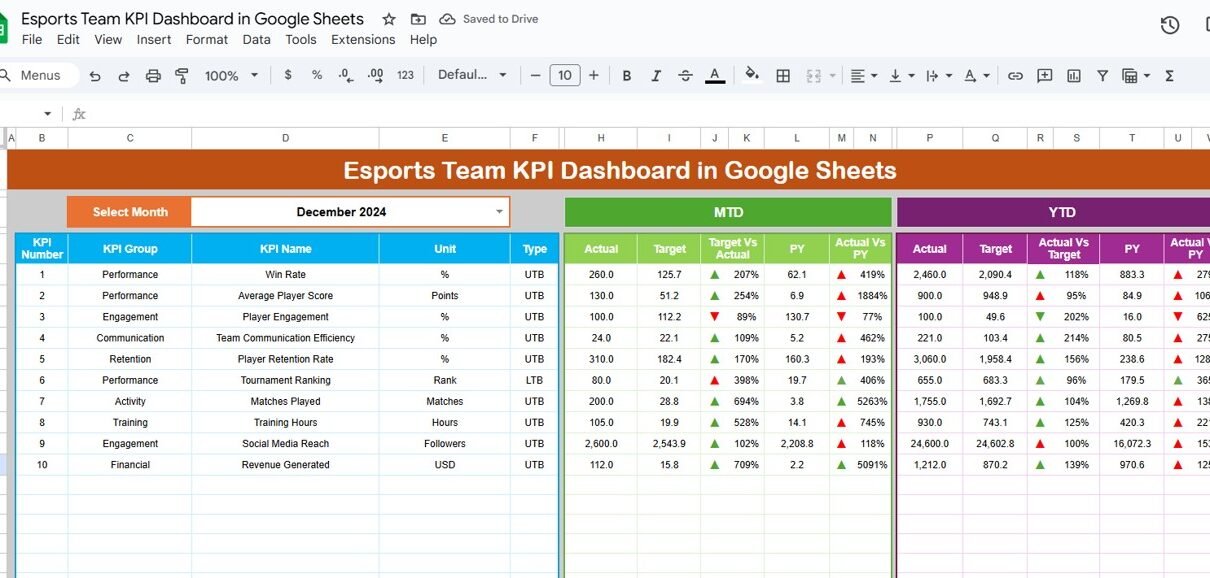Open the Default font family dropdown
Screen dimensions: 1210x578
[x=472, y=75]
